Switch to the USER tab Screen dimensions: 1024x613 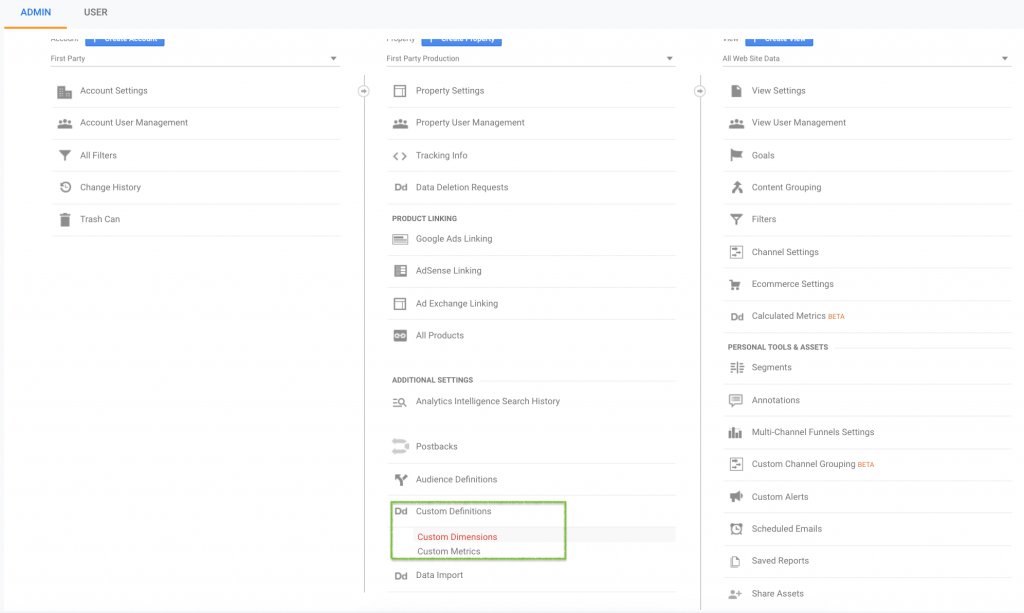[x=95, y=12]
